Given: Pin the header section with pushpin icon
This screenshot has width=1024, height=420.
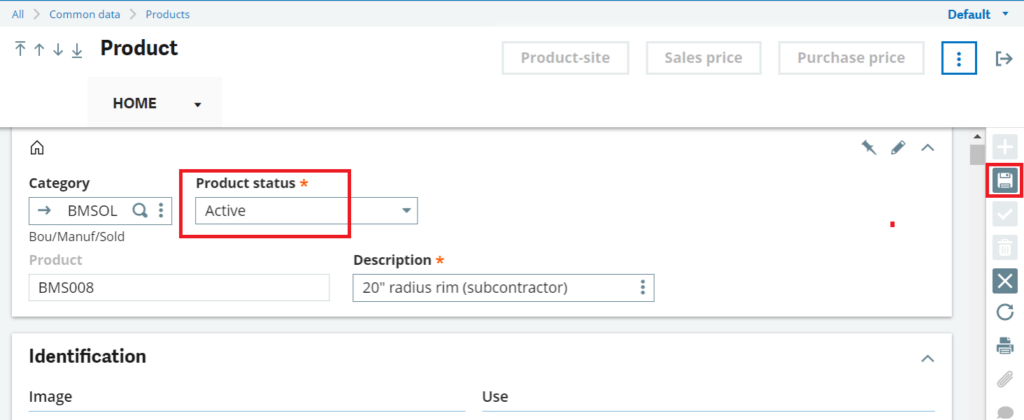Looking at the screenshot, I should tap(869, 148).
